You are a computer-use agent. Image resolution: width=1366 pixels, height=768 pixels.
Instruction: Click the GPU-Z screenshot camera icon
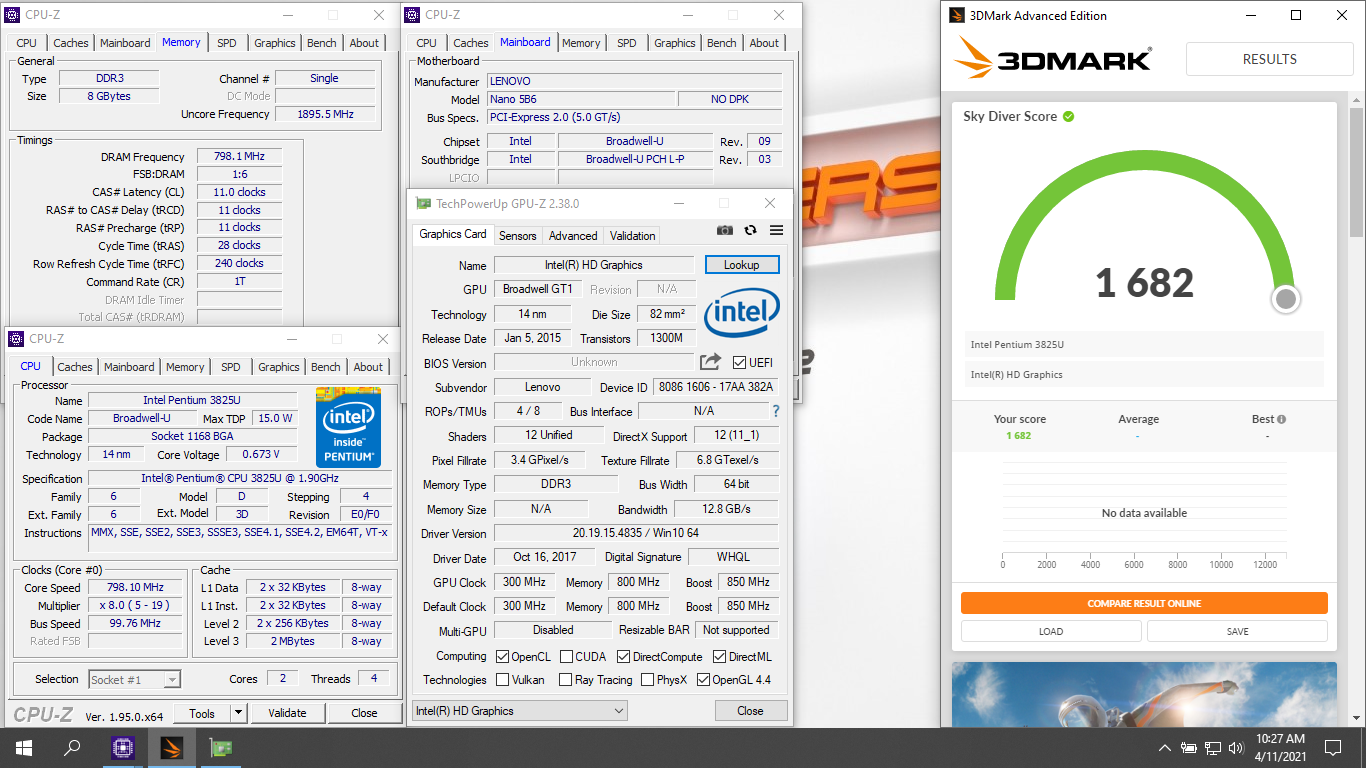coord(725,230)
